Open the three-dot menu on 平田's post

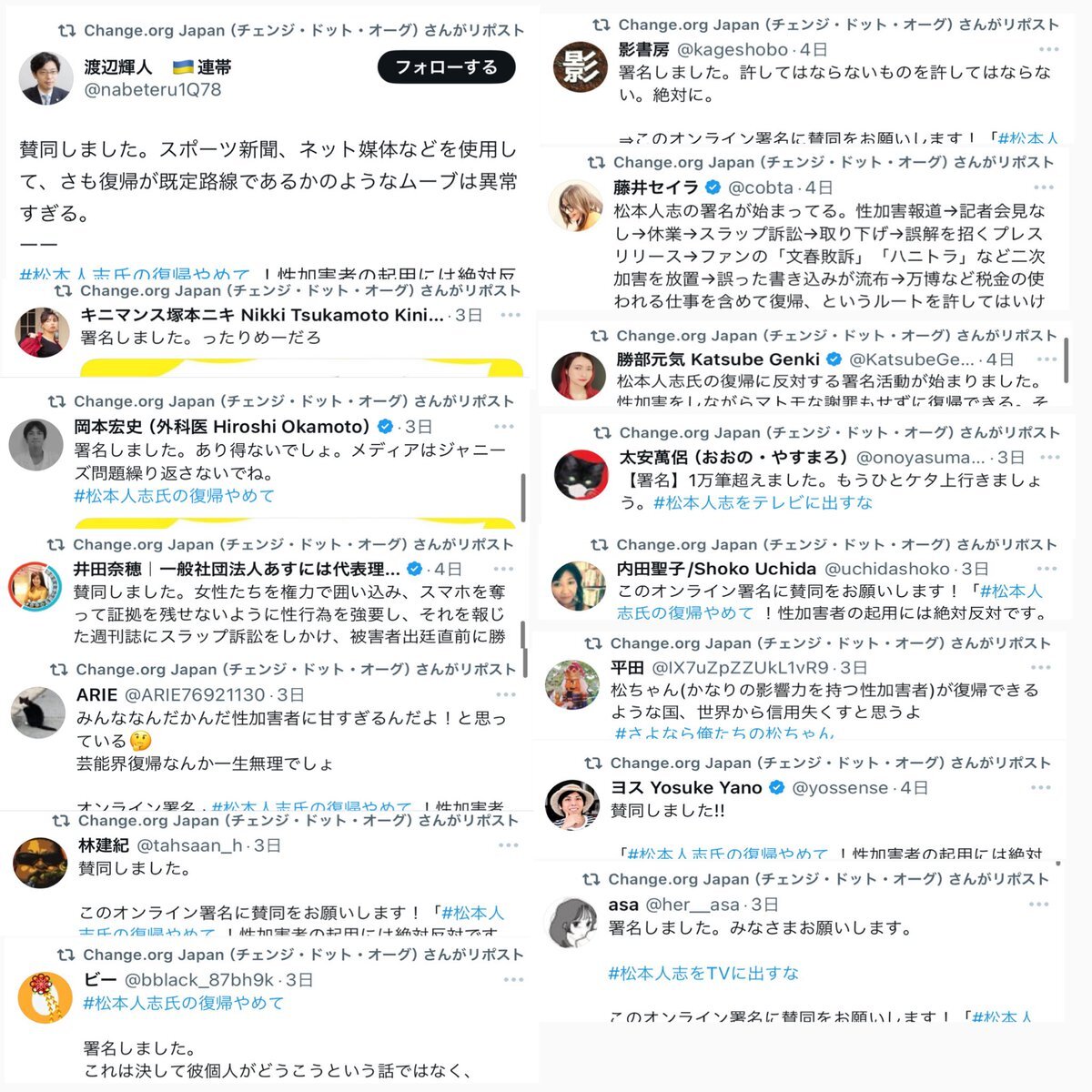pos(1041,667)
